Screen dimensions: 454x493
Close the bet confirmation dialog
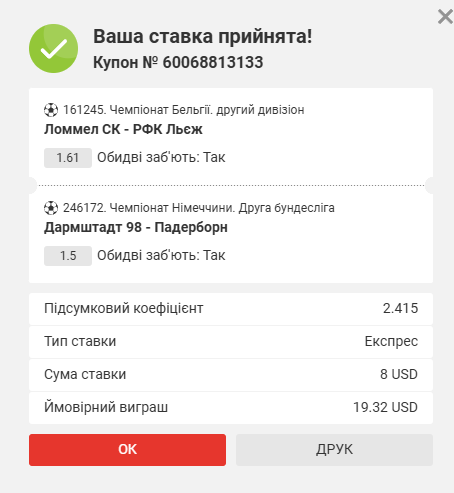point(445,17)
